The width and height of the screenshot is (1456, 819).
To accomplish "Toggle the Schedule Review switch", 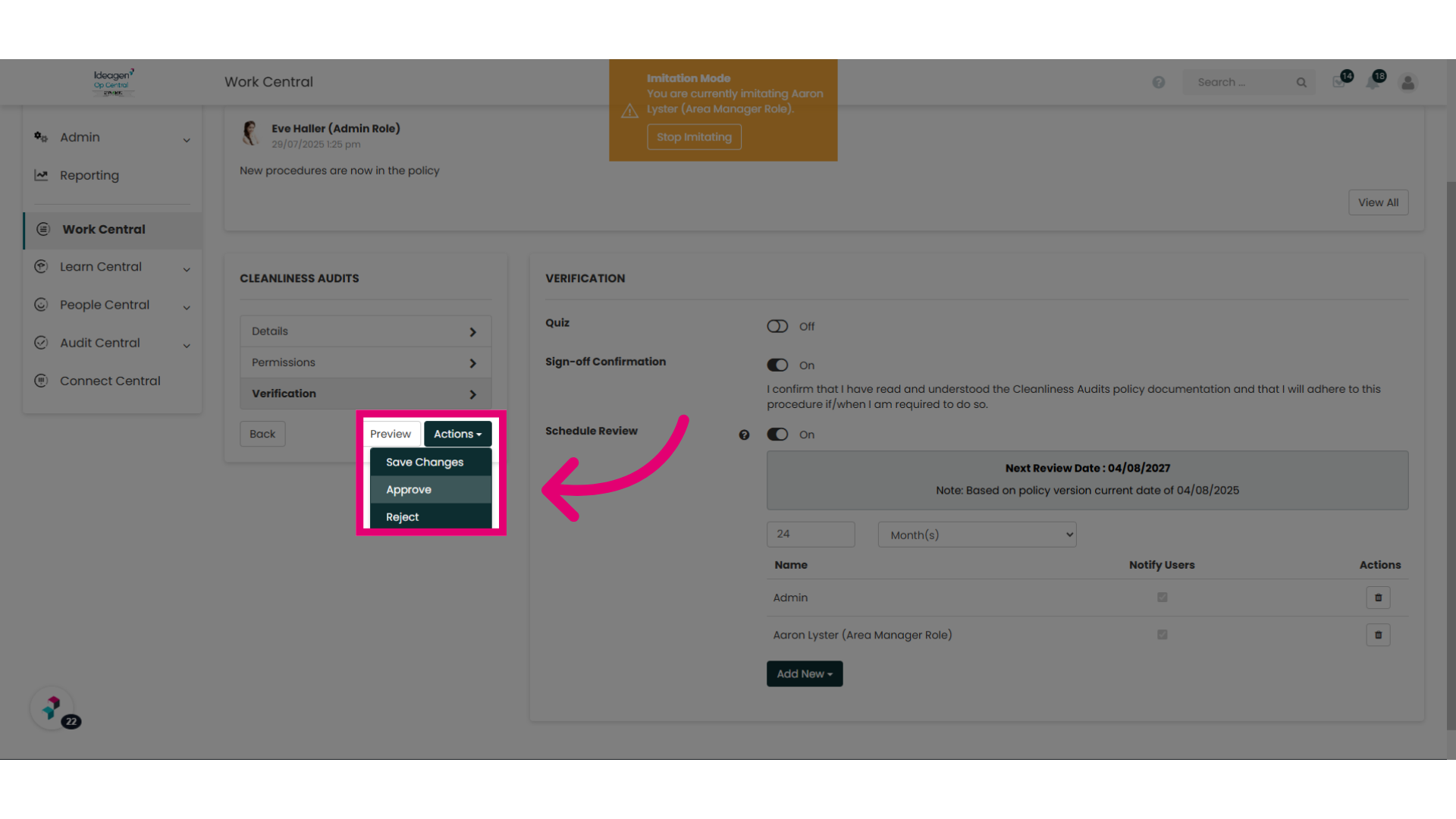I will pos(777,435).
